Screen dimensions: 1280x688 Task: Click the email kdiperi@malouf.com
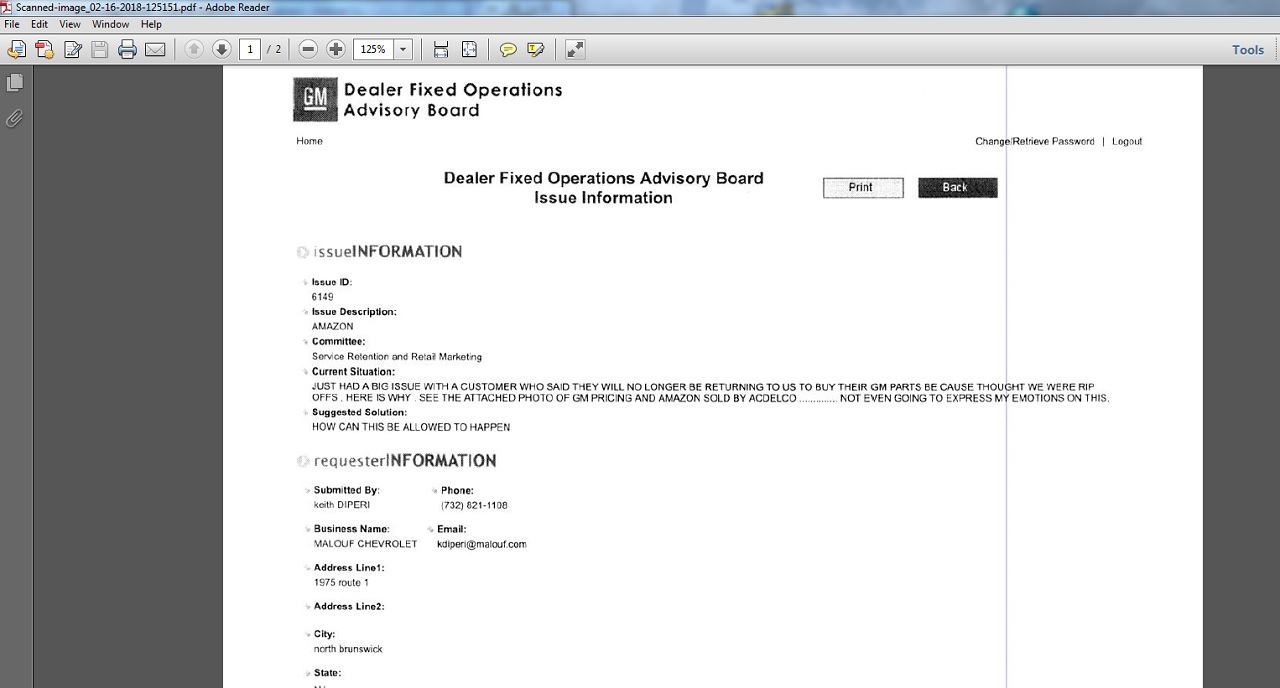482,545
